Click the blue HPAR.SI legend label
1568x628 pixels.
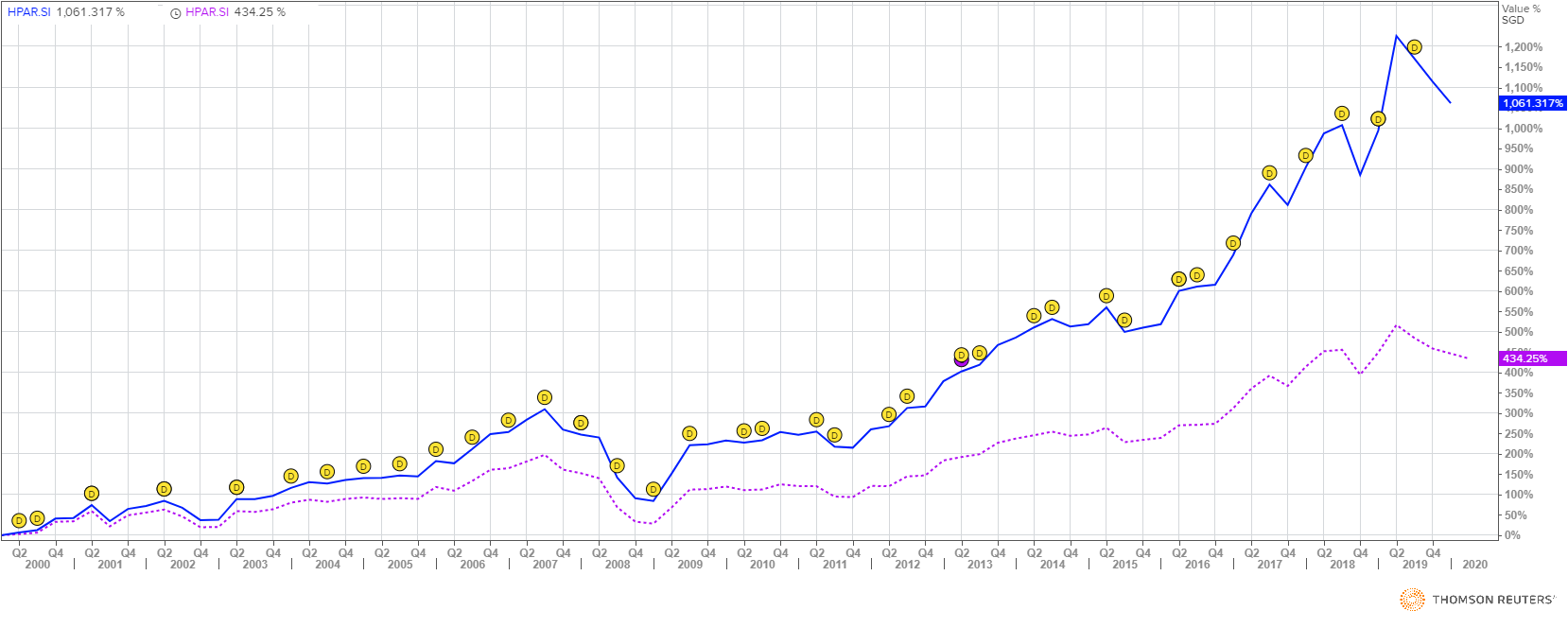pos(29,12)
